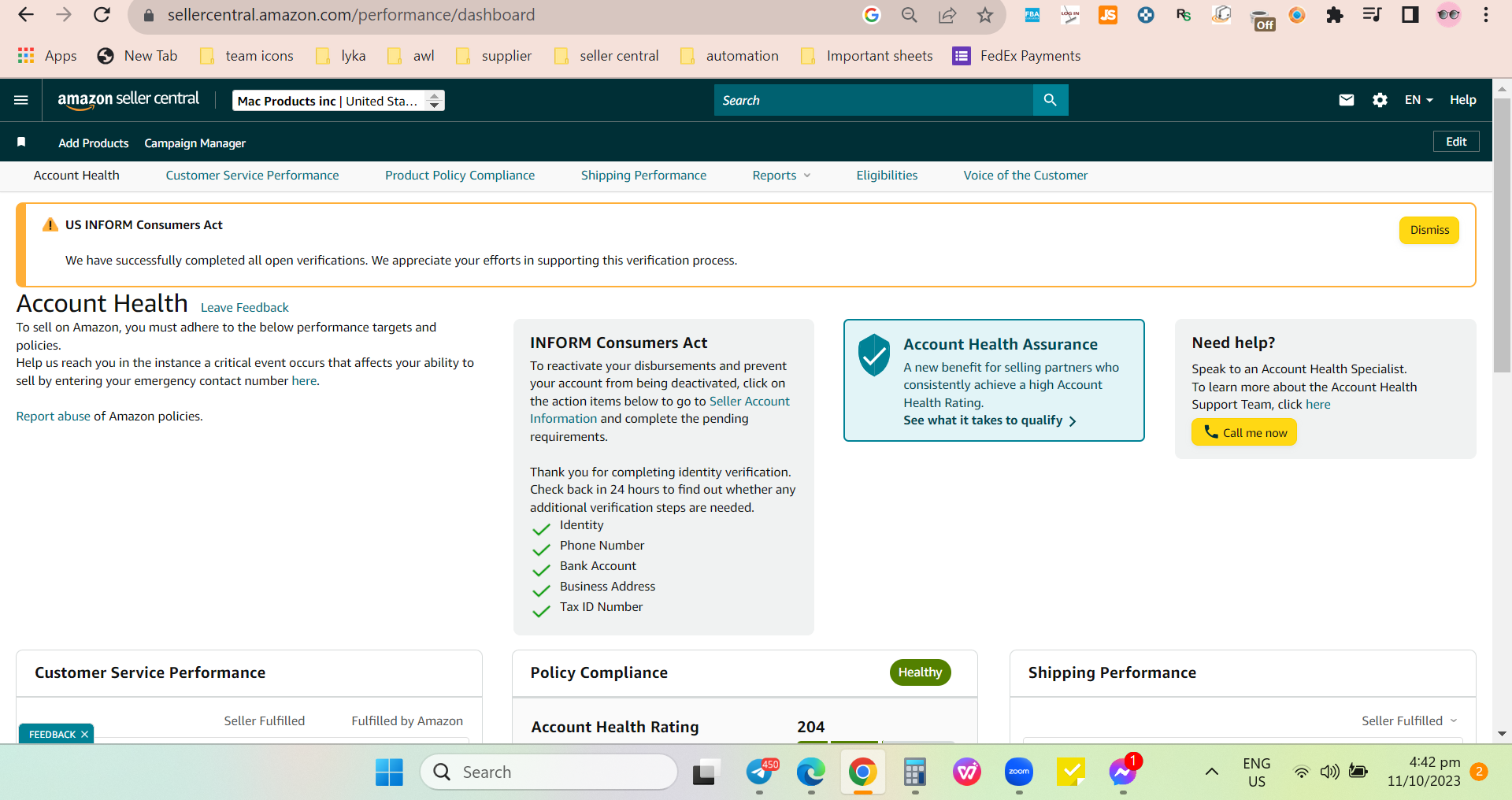Open the supplier bookmark folder
This screenshot has width=1512, height=800.
(x=494, y=56)
